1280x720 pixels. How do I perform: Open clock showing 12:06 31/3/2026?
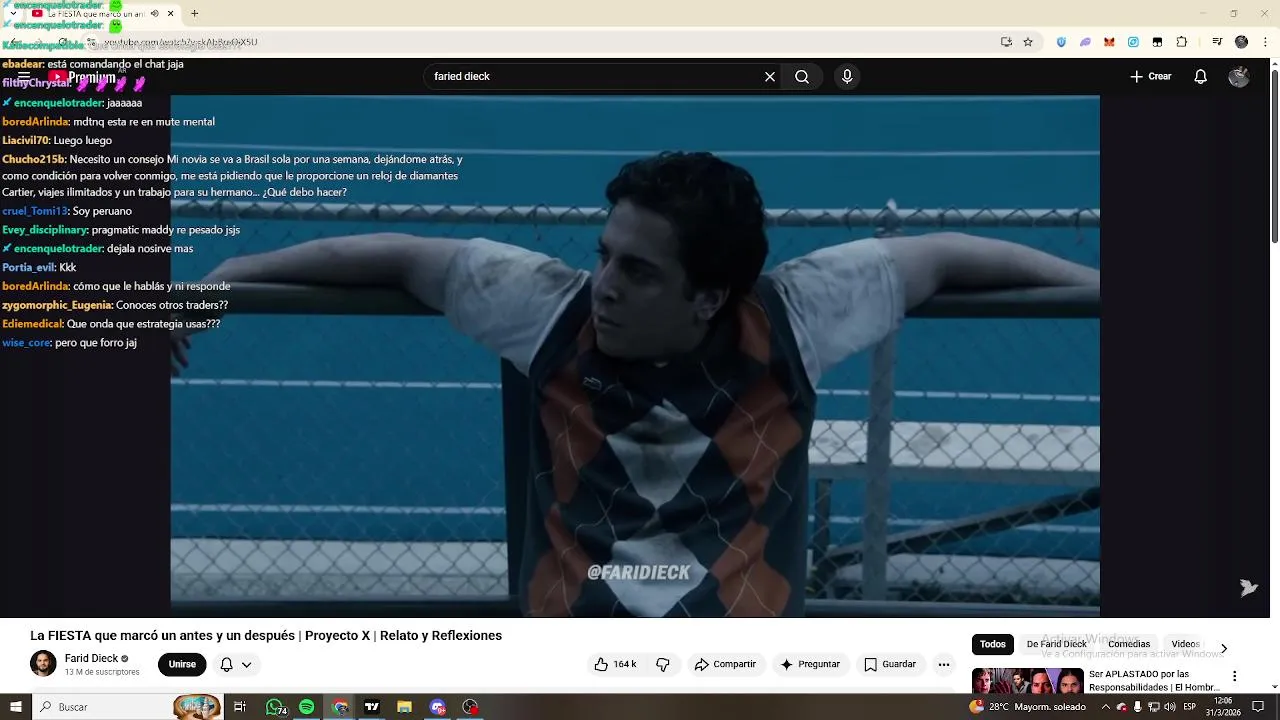click(x=1222, y=707)
